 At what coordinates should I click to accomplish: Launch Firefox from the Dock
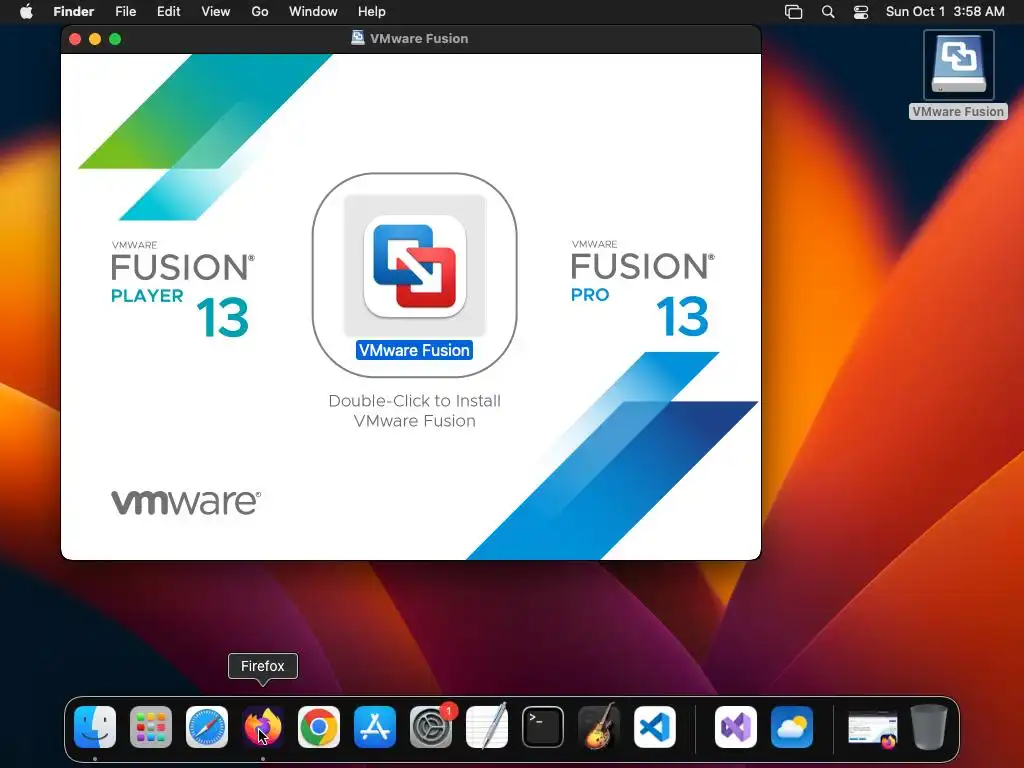(263, 727)
